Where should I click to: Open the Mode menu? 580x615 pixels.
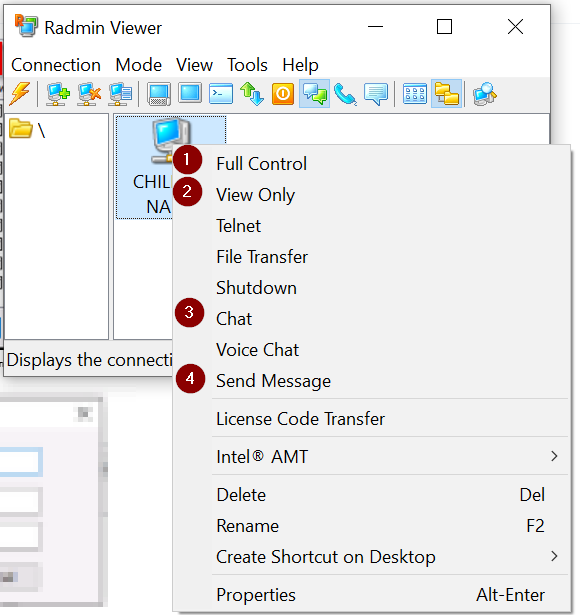tap(138, 65)
